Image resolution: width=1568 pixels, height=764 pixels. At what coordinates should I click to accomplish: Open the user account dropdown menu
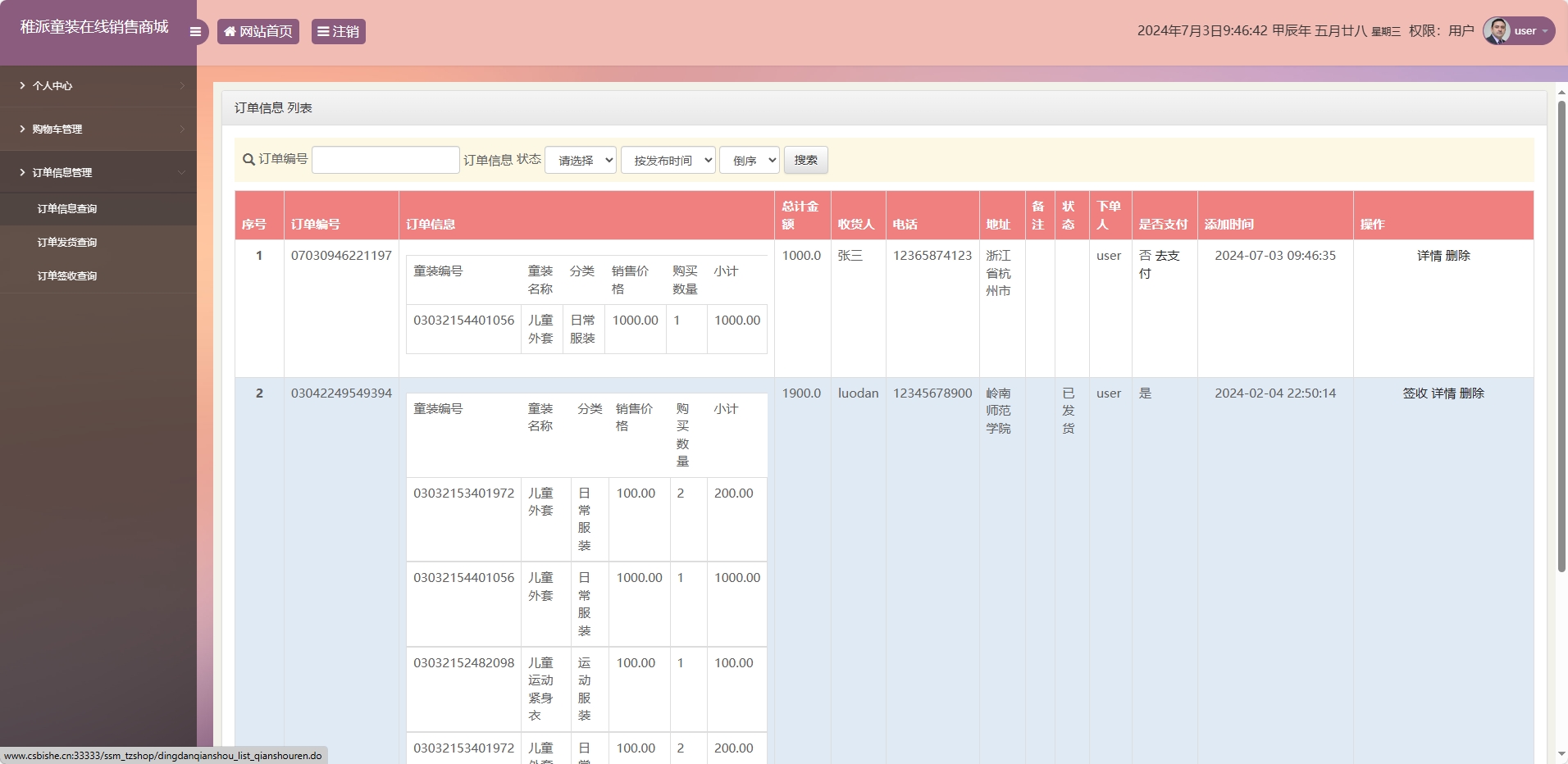(1525, 30)
